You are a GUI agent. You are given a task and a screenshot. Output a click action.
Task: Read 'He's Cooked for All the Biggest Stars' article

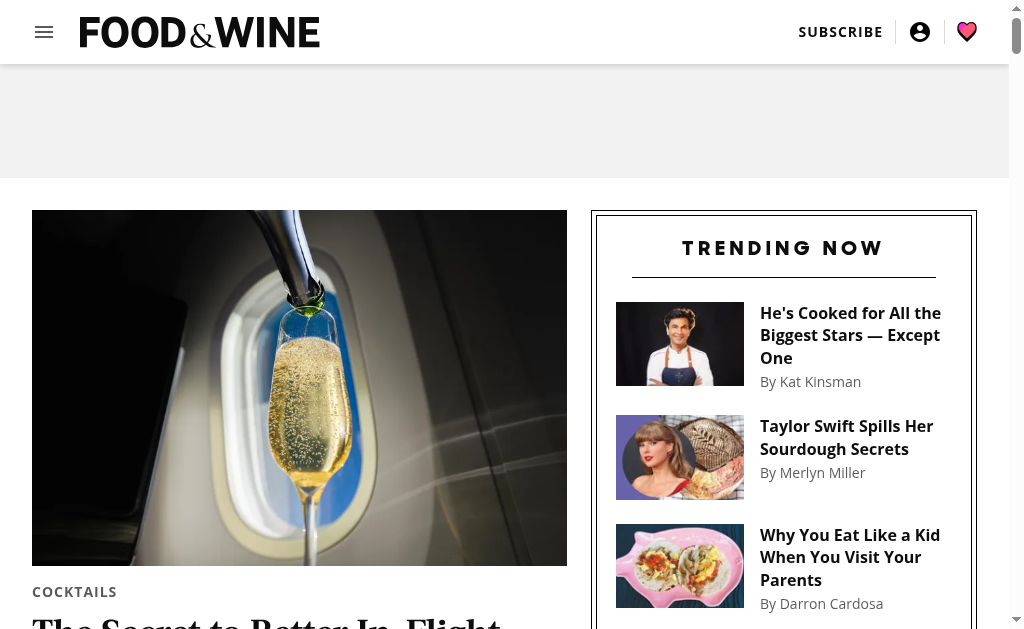point(850,336)
